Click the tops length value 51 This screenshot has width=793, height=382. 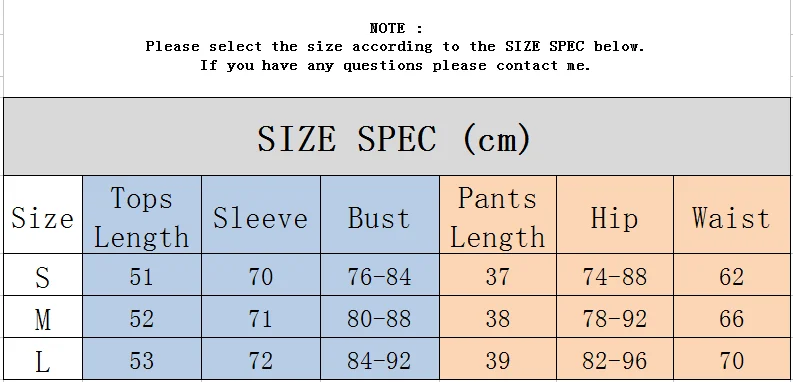[142, 275]
